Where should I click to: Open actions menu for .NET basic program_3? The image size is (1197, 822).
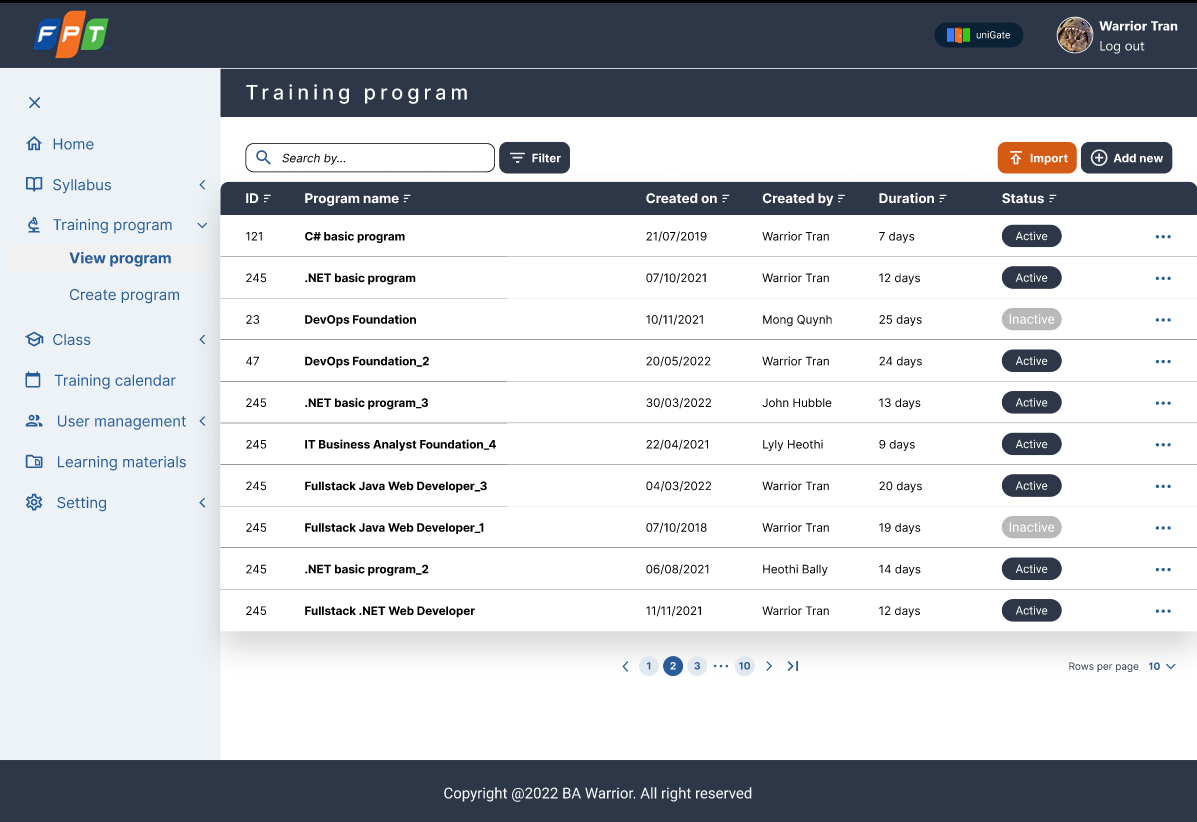[x=1163, y=403]
